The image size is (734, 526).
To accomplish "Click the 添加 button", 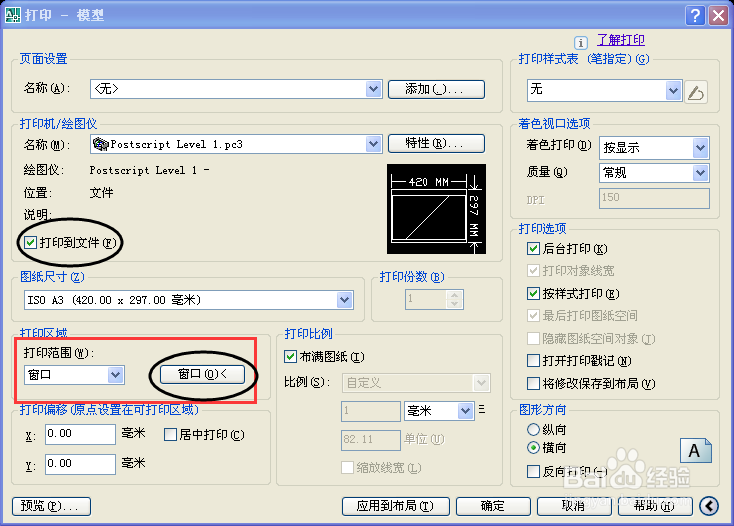I will [436, 89].
